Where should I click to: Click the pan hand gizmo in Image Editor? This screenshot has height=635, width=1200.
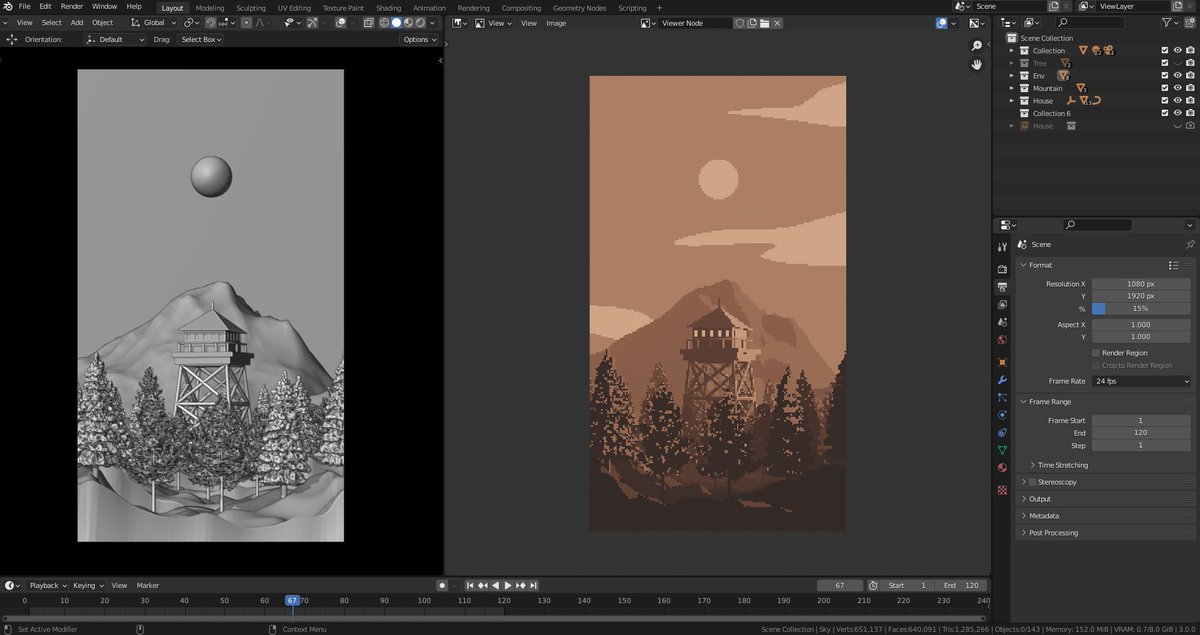click(x=977, y=64)
